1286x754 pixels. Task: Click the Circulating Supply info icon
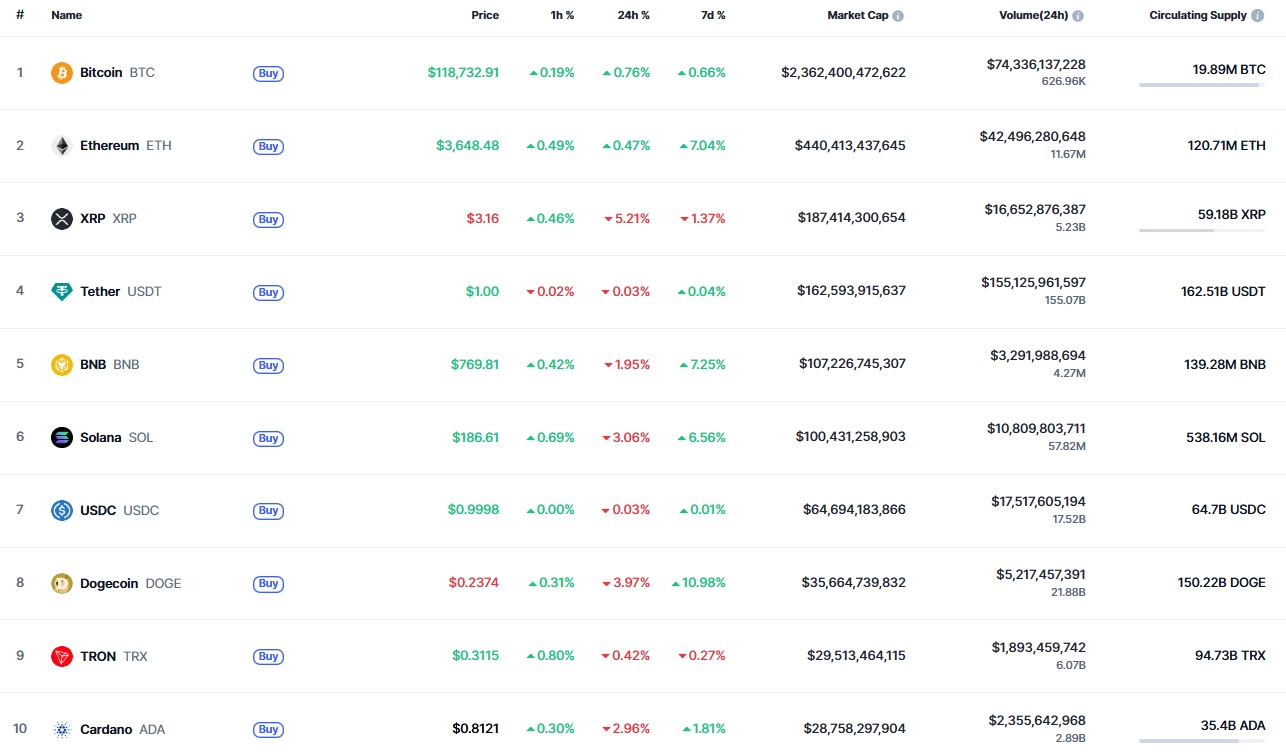[1257, 16]
